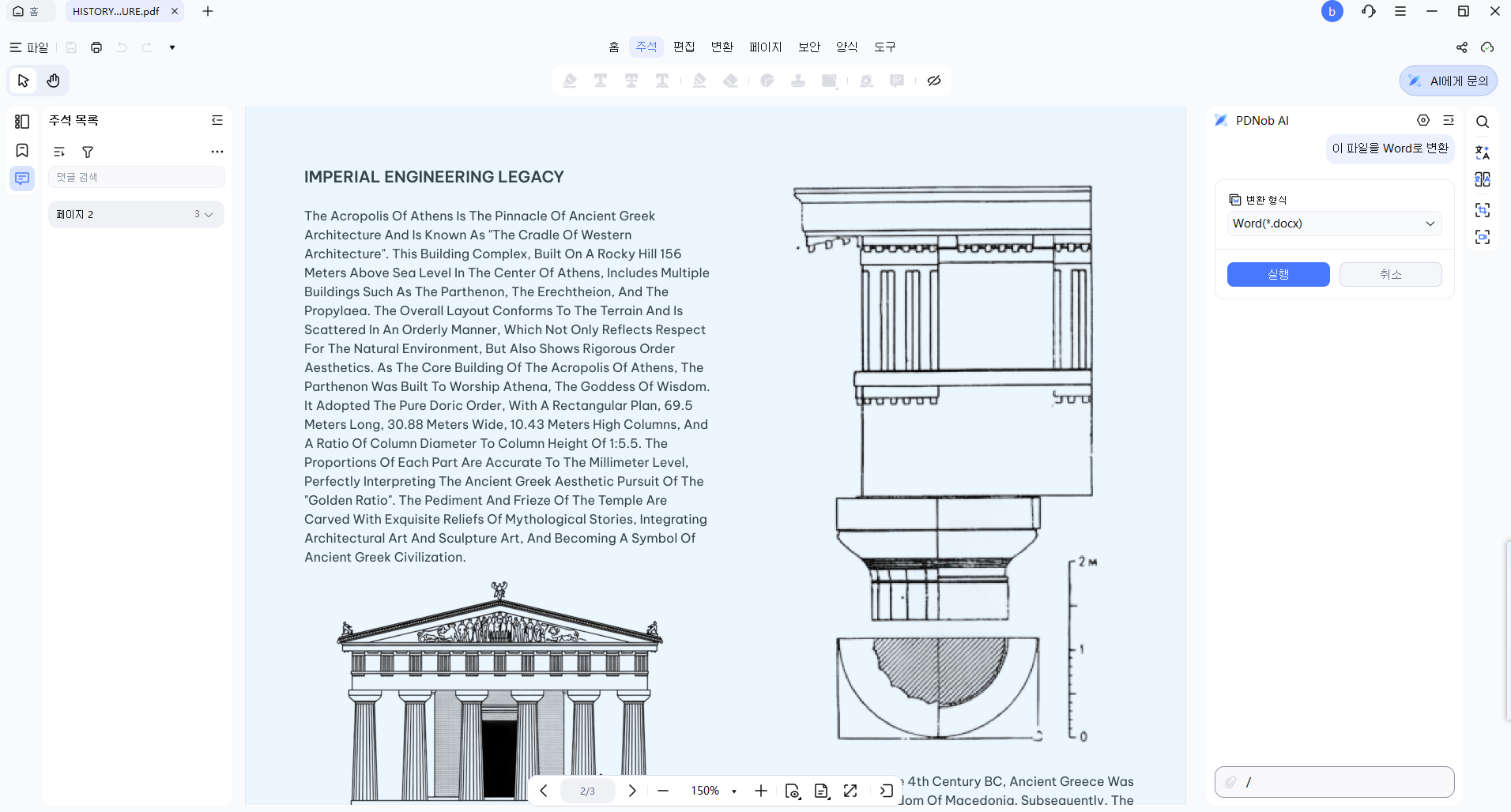Go to the next page

pyautogui.click(x=632, y=791)
